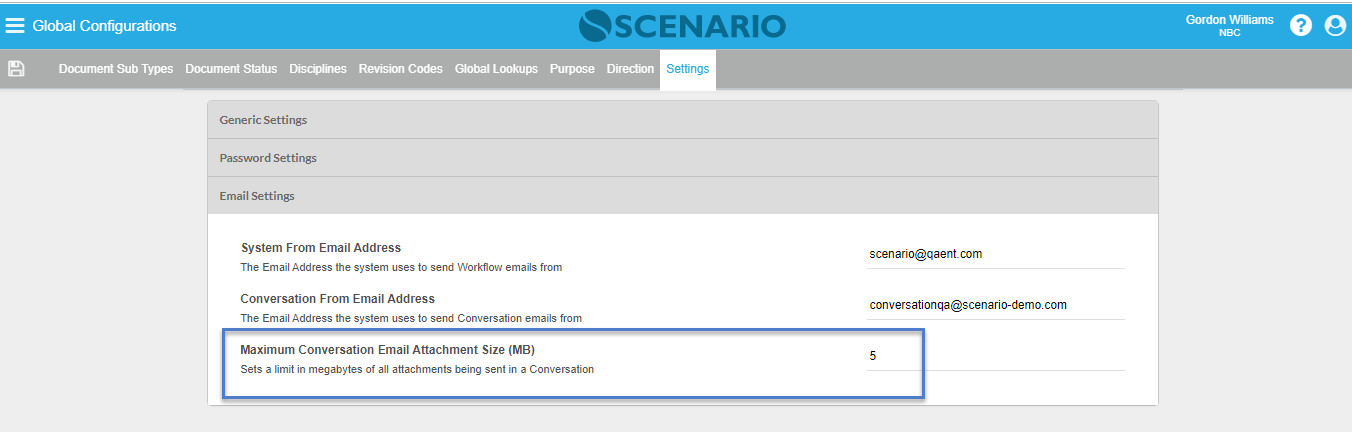
Task: Click the System From Email Address field
Action: (x=995, y=254)
